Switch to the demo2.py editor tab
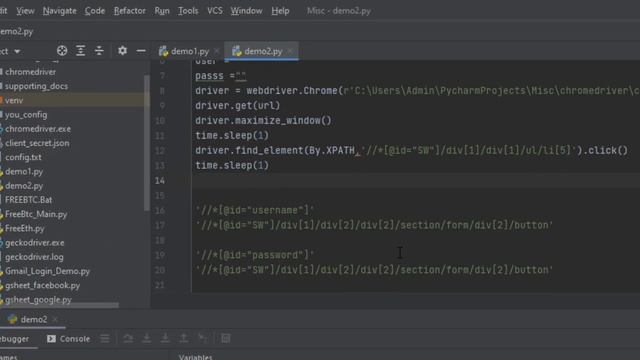 (263, 51)
